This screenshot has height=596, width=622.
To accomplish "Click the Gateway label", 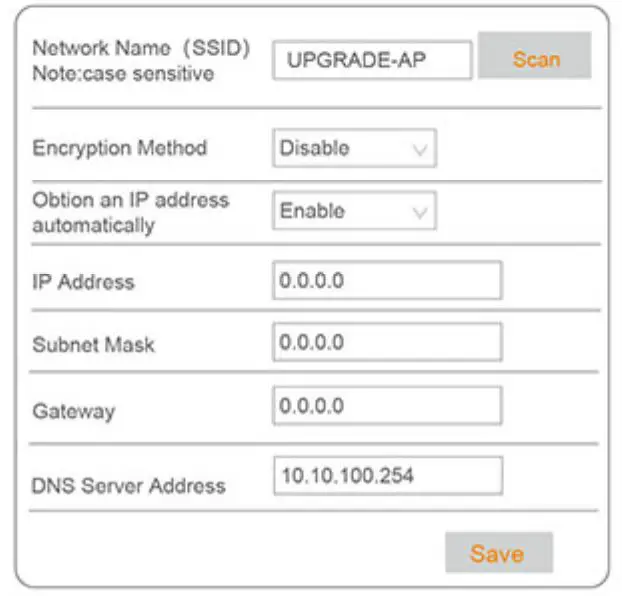I will coord(74,410).
